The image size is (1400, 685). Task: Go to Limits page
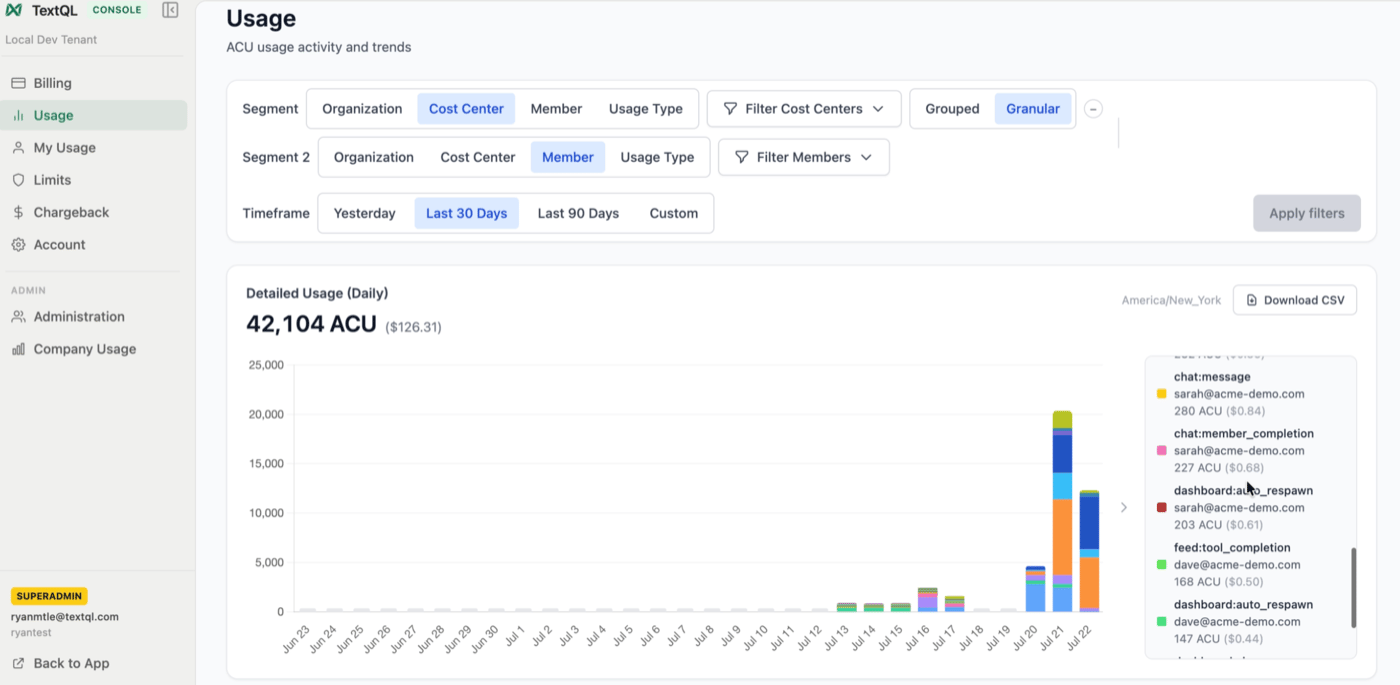[x=94, y=180]
